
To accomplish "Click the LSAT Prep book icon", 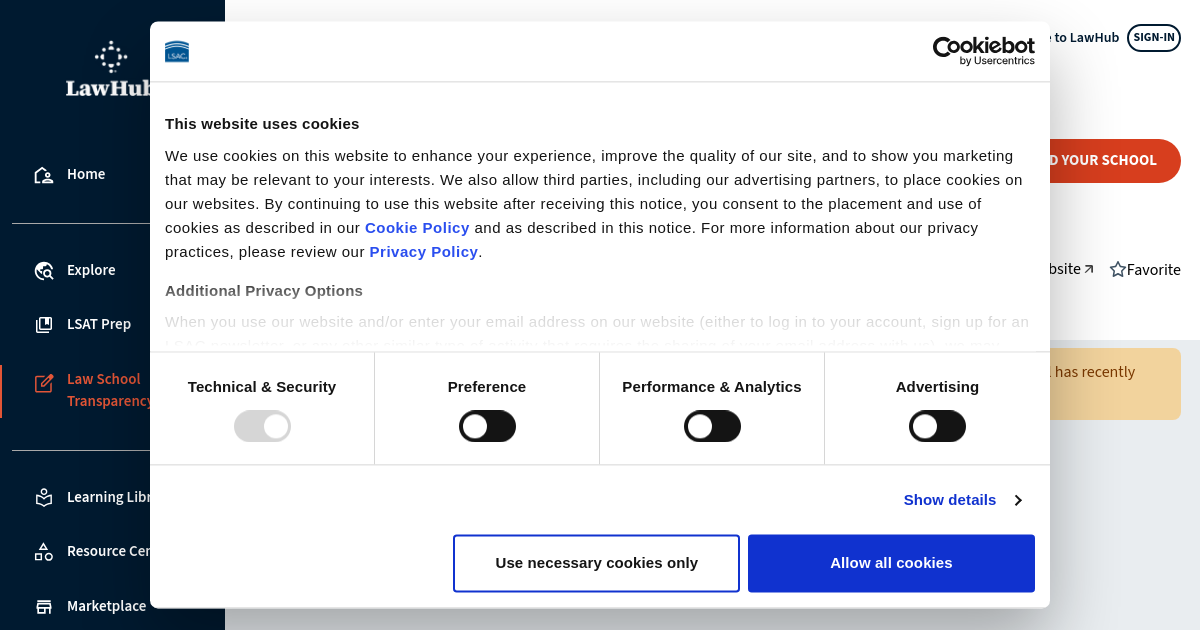I will 44,325.
